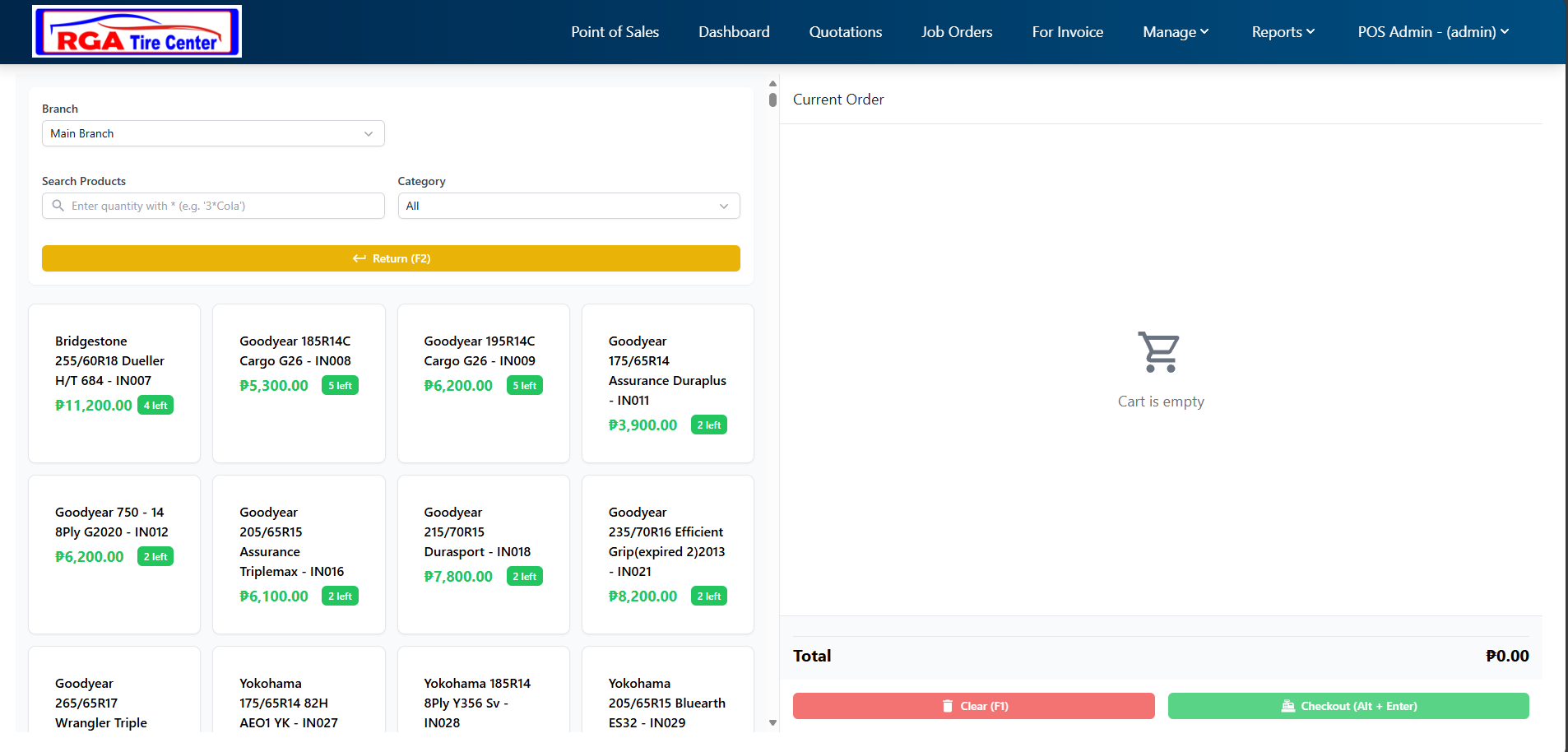Screen dimensions: 1568x752
Task: Click the cash register icon on Checkout
Action: [1287, 706]
